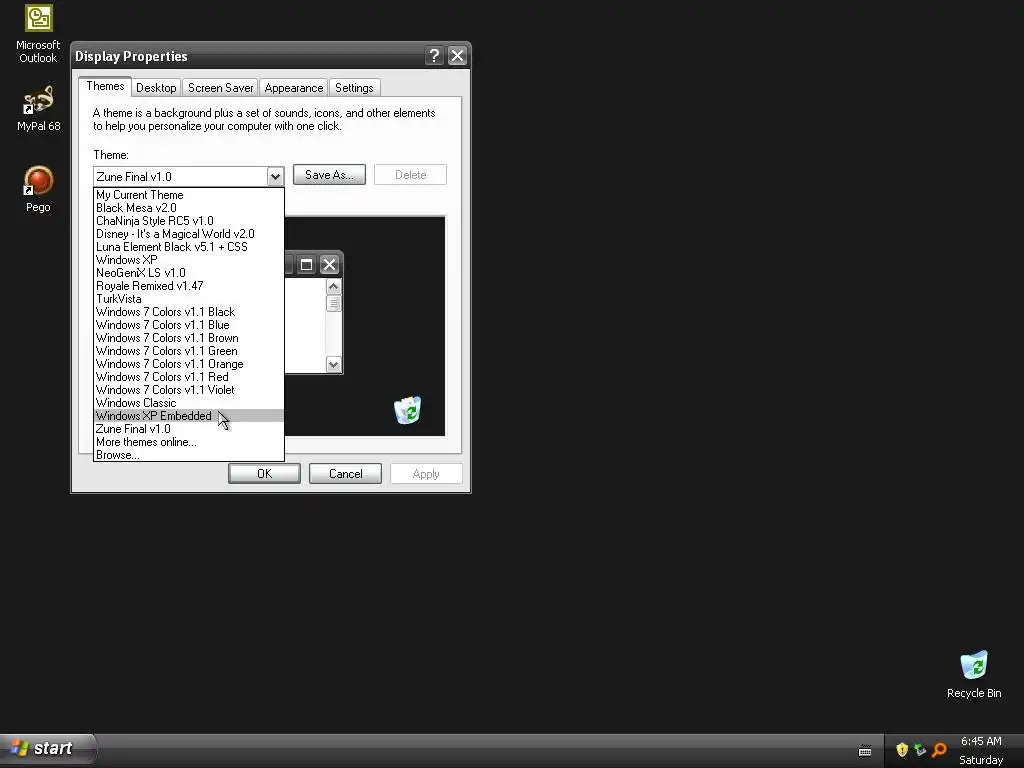Select Windows 7 Colors v1.1 Blue

click(x=189, y=325)
